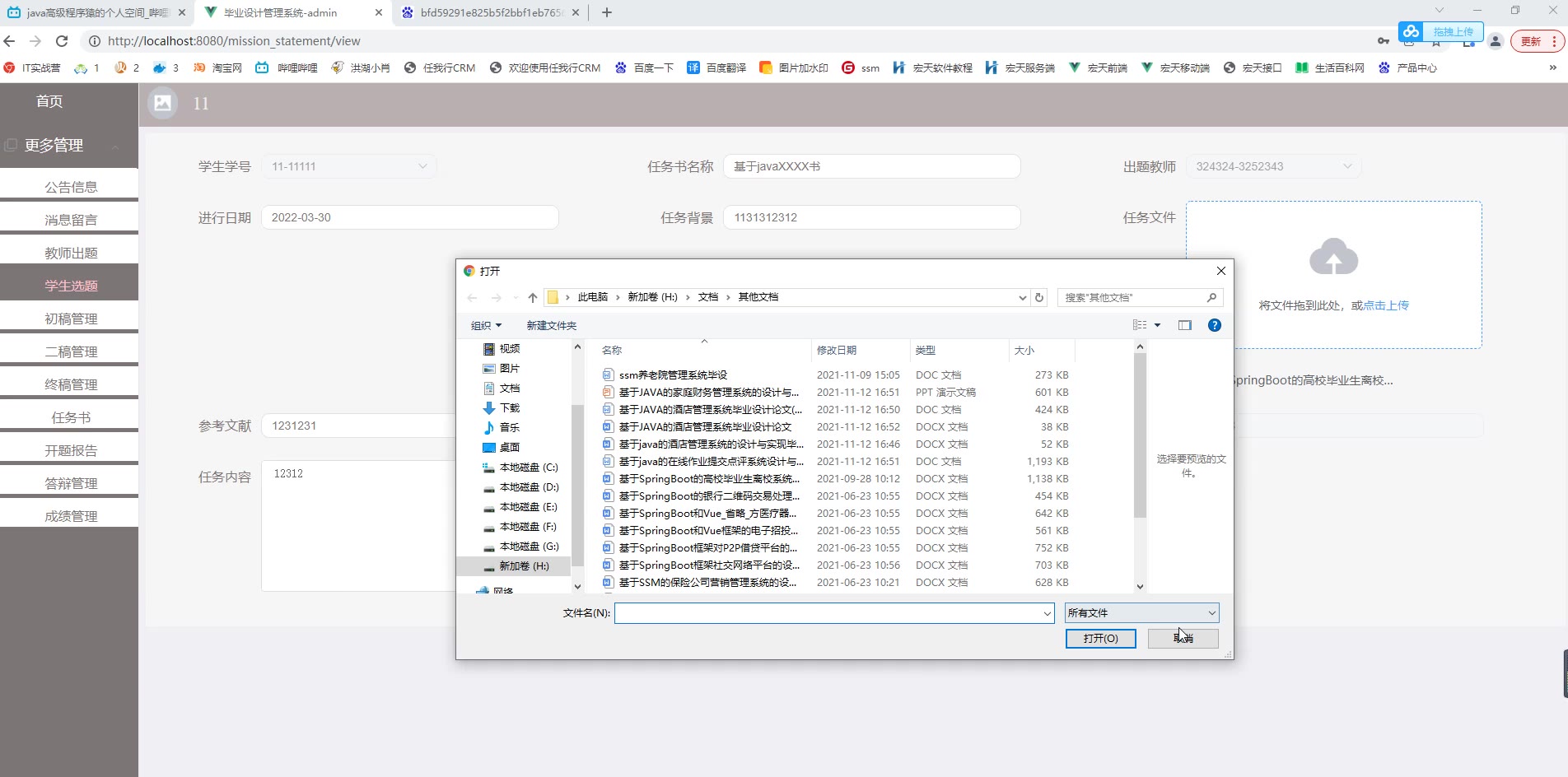Sort files by the 大小 column header
1568x777 pixels.
coord(1024,351)
